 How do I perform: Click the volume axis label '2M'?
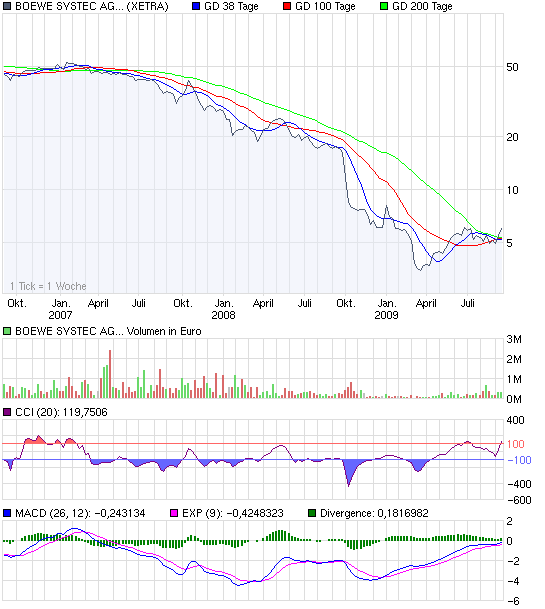[514, 359]
